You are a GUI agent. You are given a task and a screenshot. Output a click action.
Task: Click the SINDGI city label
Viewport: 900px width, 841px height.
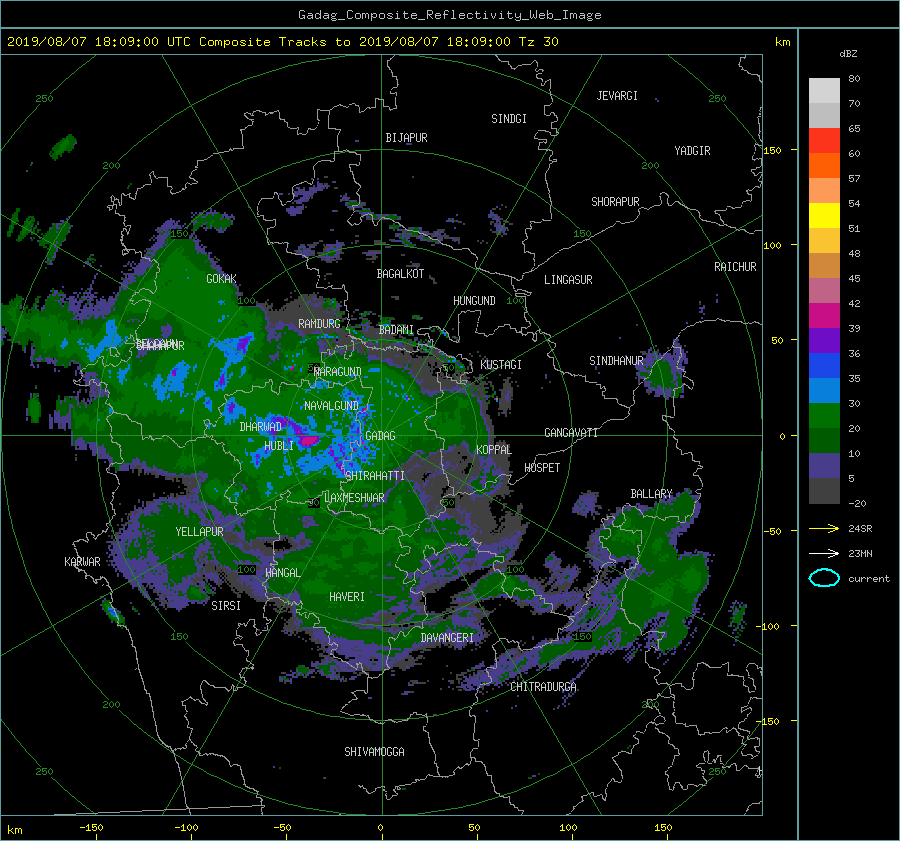click(x=509, y=118)
